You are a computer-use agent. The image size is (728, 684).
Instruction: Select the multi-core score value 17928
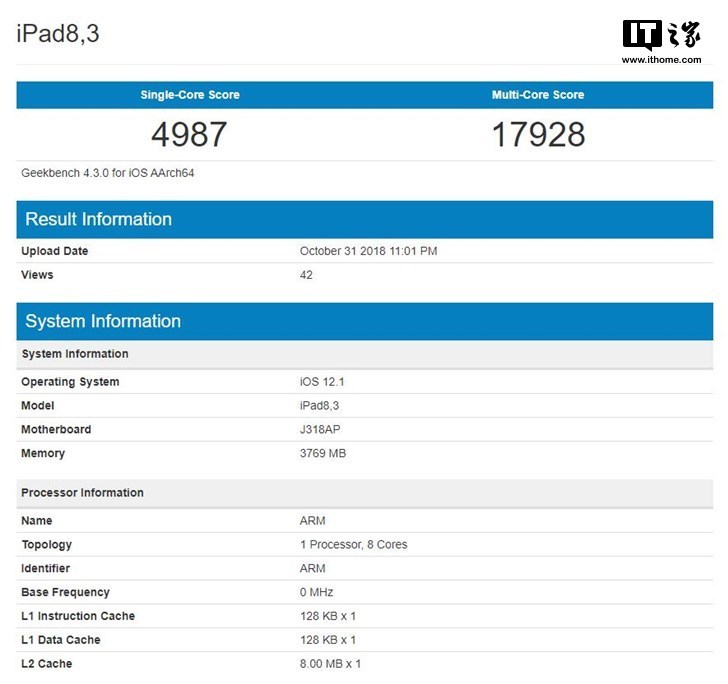pyautogui.click(x=538, y=134)
